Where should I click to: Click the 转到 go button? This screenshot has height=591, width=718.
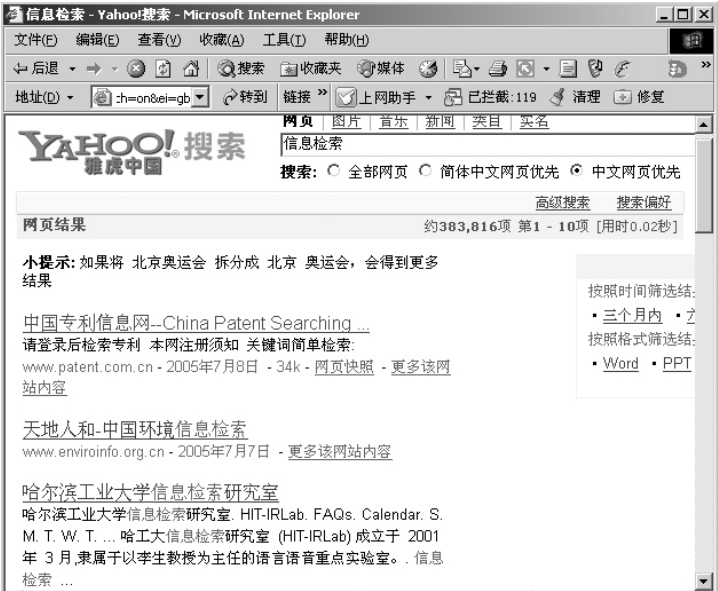coord(245,97)
